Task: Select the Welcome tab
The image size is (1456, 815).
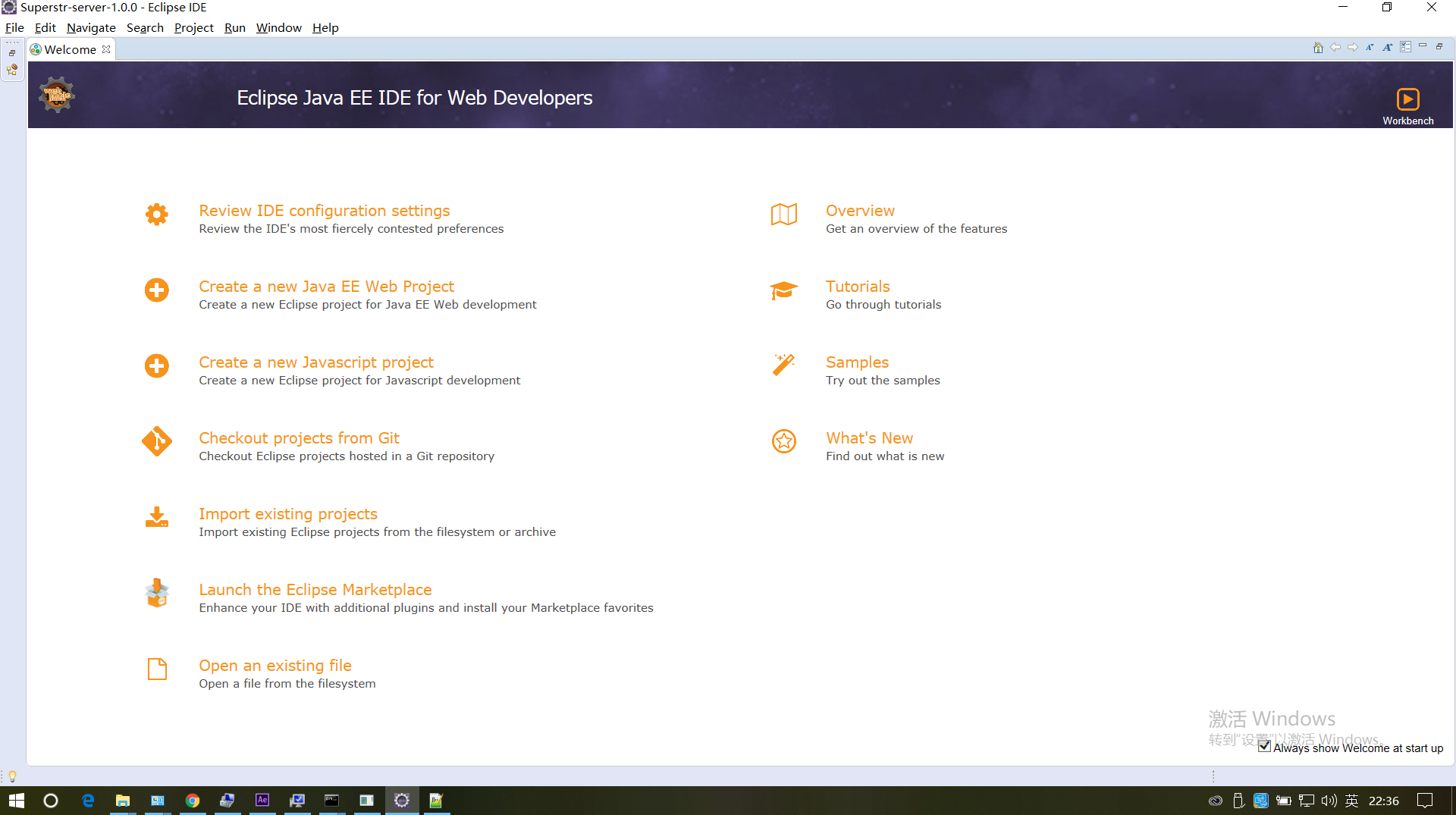Action: [71, 49]
